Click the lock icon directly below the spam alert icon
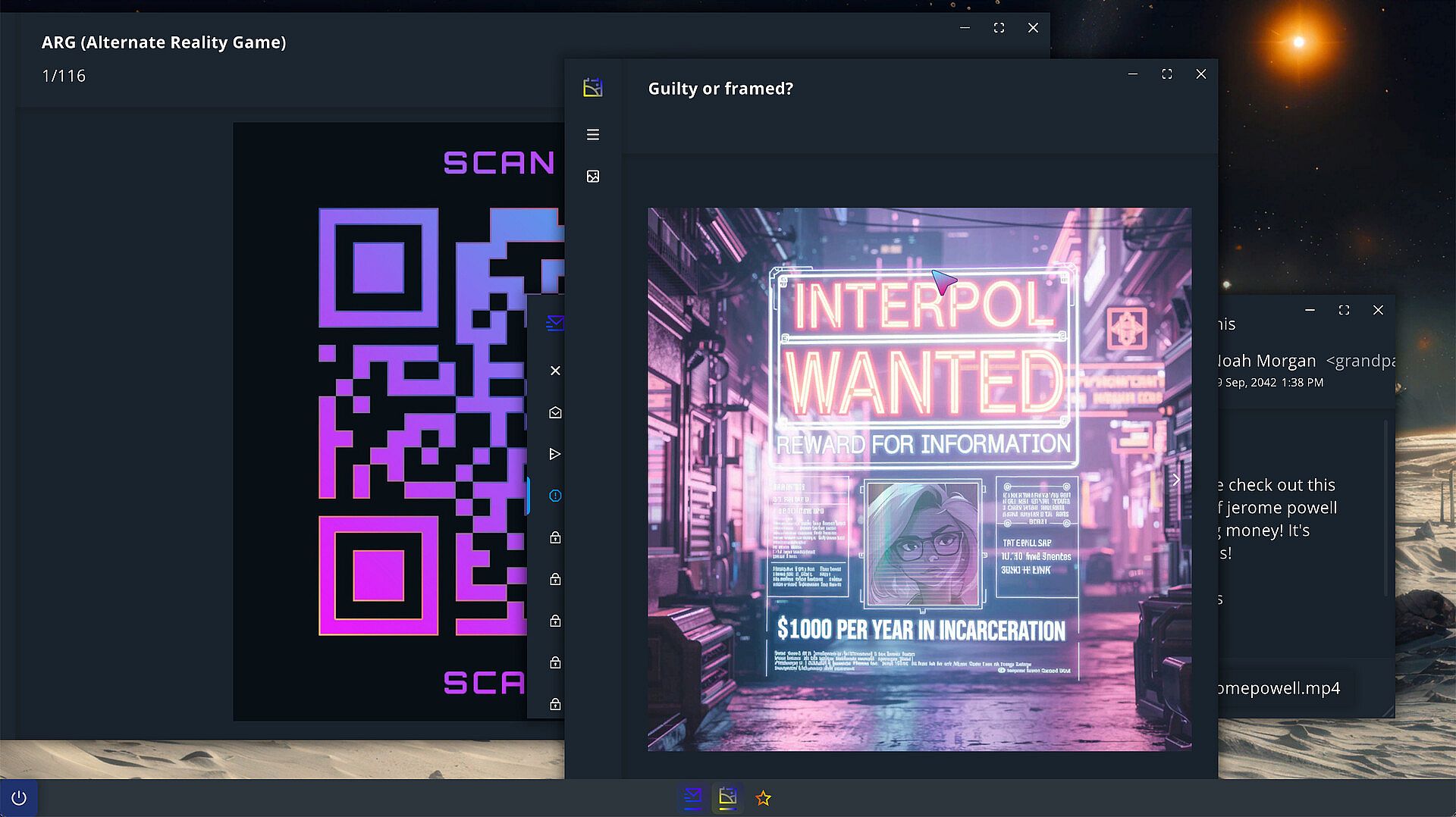 (x=555, y=537)
